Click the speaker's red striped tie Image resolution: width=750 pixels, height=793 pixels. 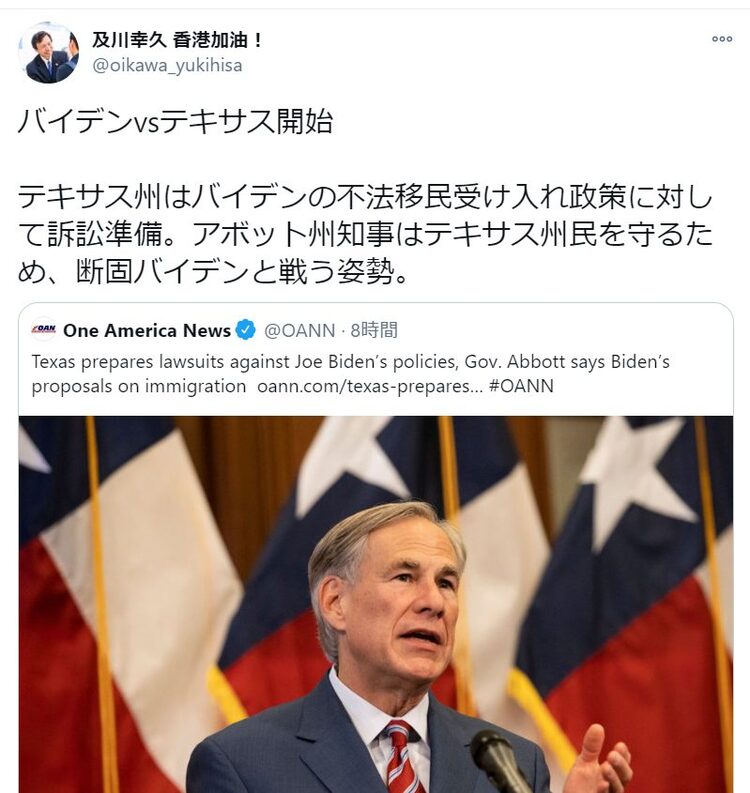click(403, 757)
